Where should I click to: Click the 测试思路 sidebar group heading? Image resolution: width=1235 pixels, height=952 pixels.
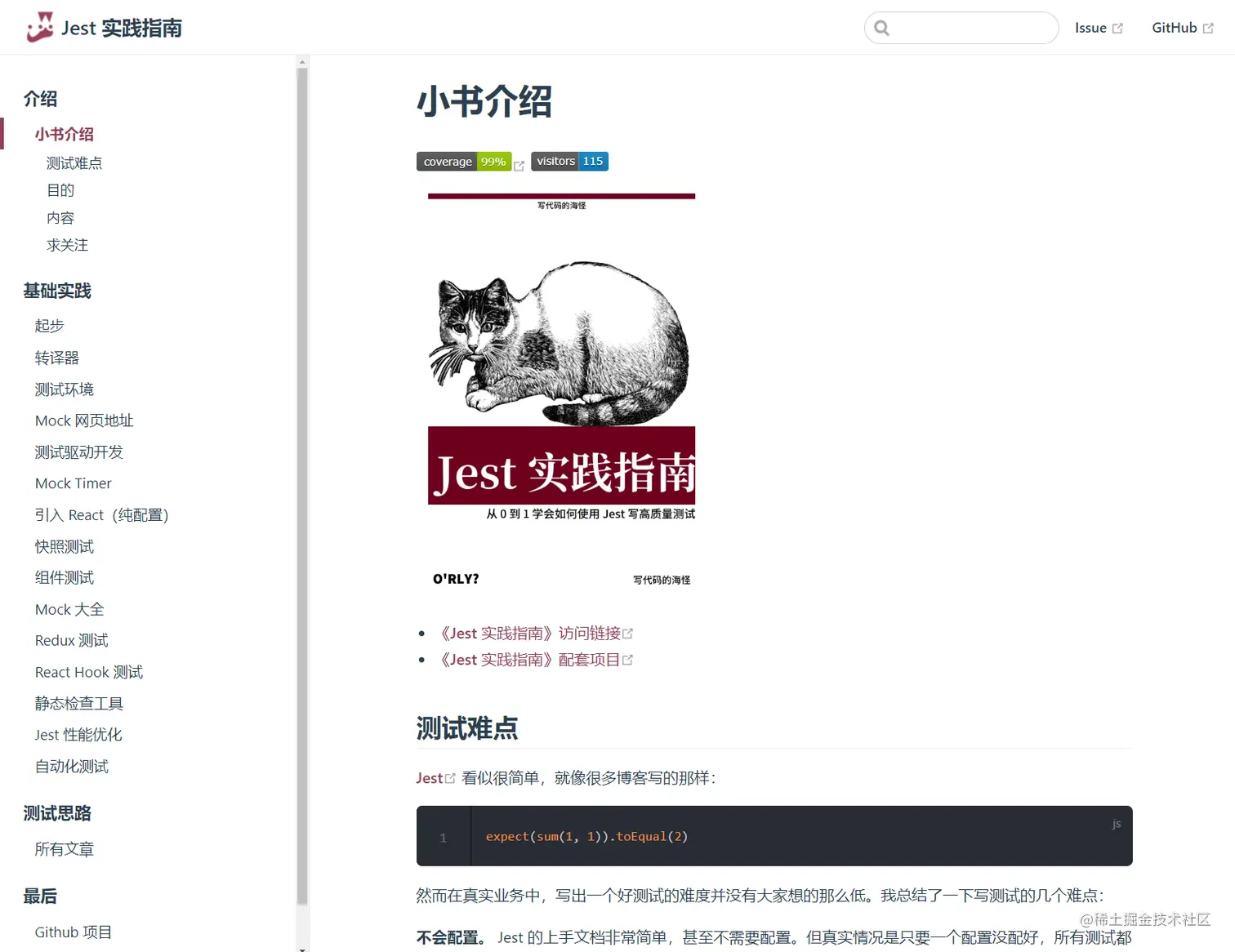57,813
